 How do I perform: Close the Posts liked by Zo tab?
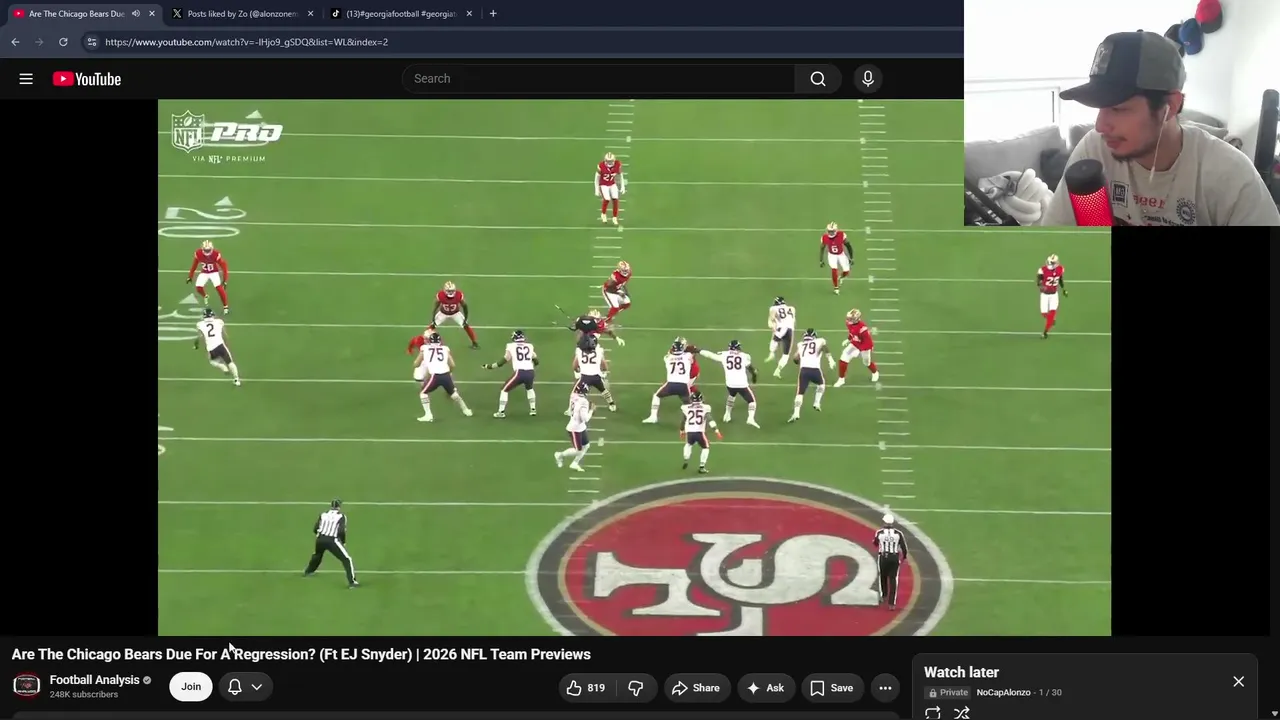[311, 14]
